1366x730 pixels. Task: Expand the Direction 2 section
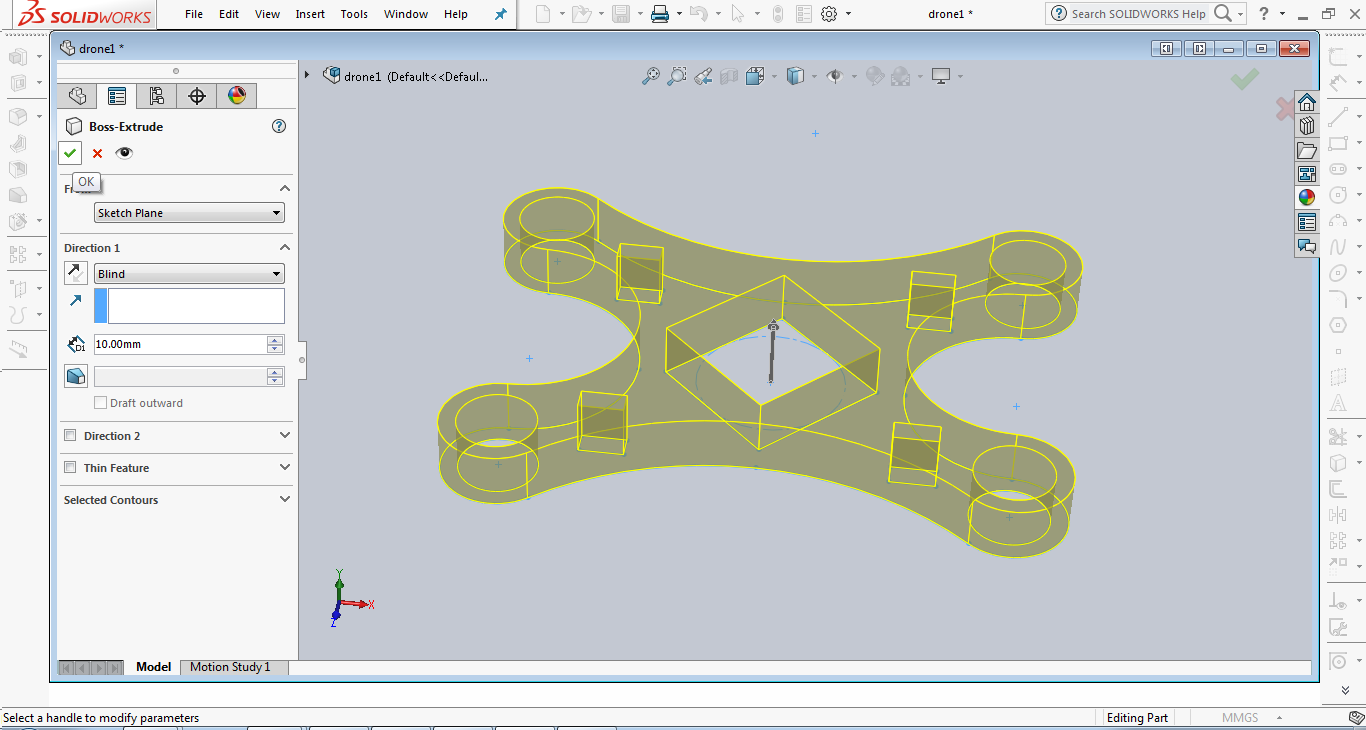285,436
